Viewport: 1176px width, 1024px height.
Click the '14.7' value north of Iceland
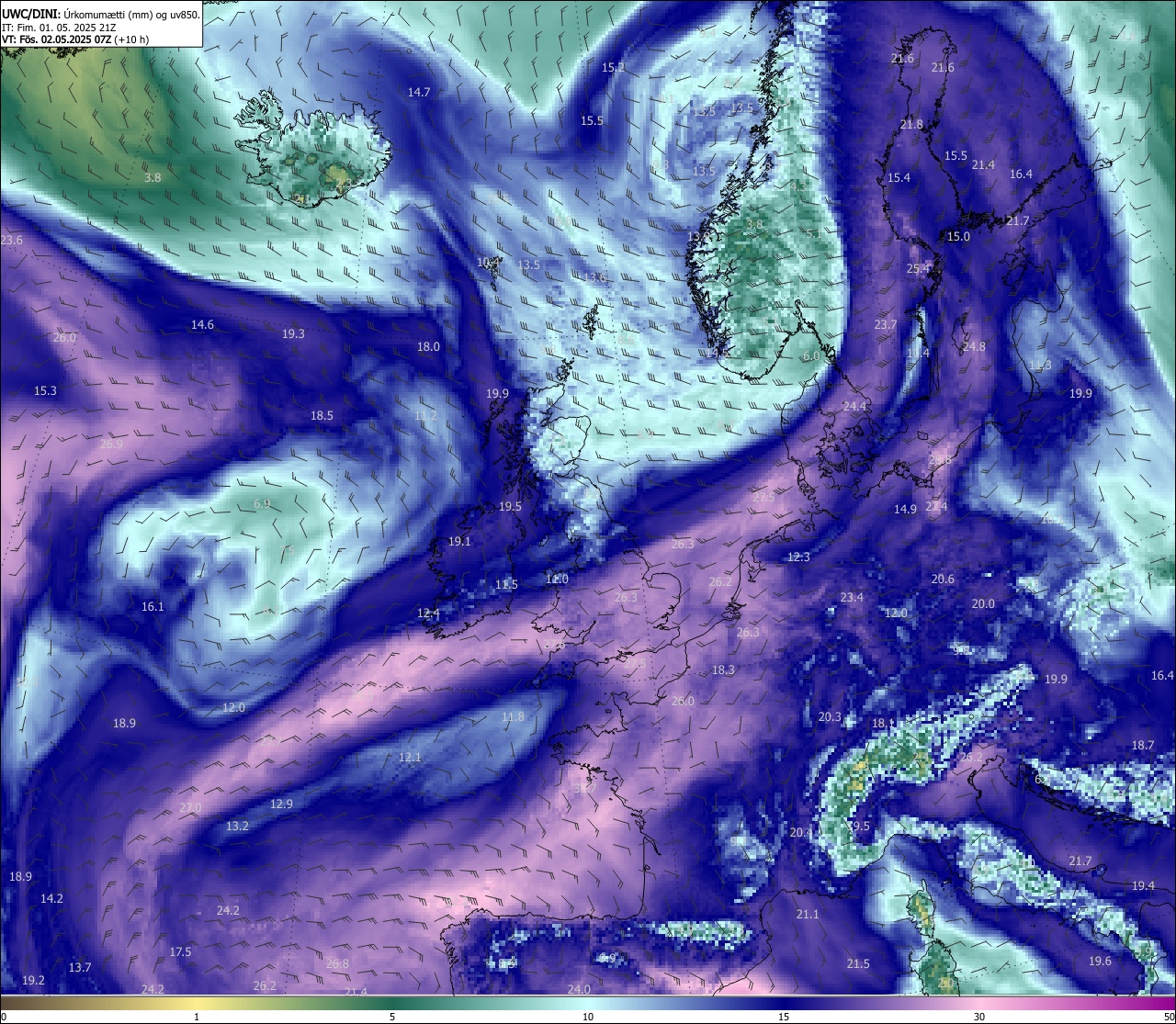419,93
